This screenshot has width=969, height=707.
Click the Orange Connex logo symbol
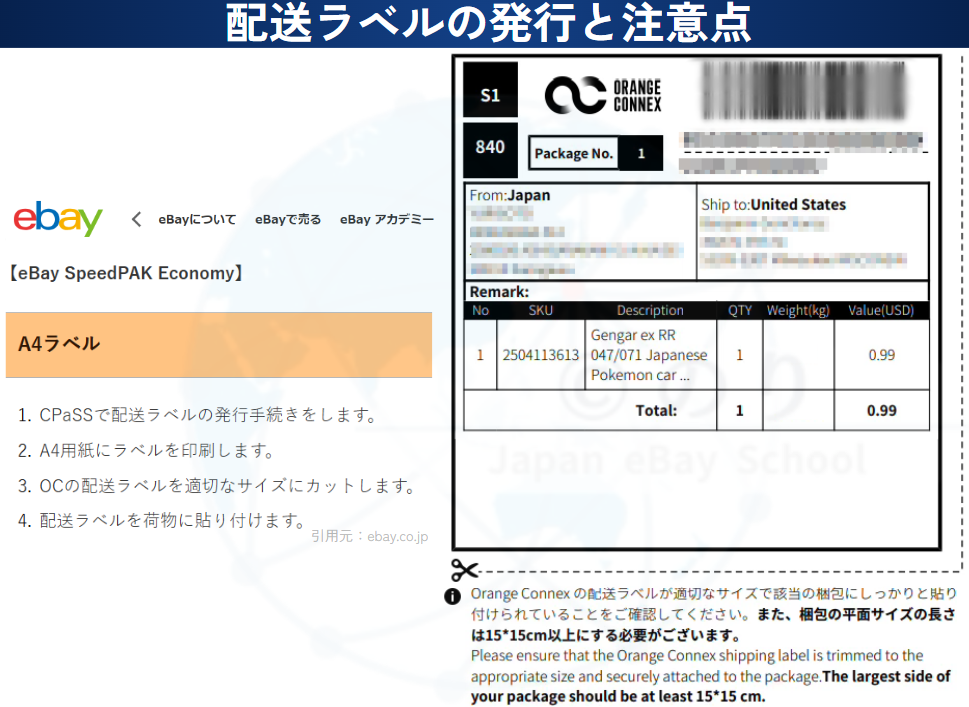click(574, 95)
